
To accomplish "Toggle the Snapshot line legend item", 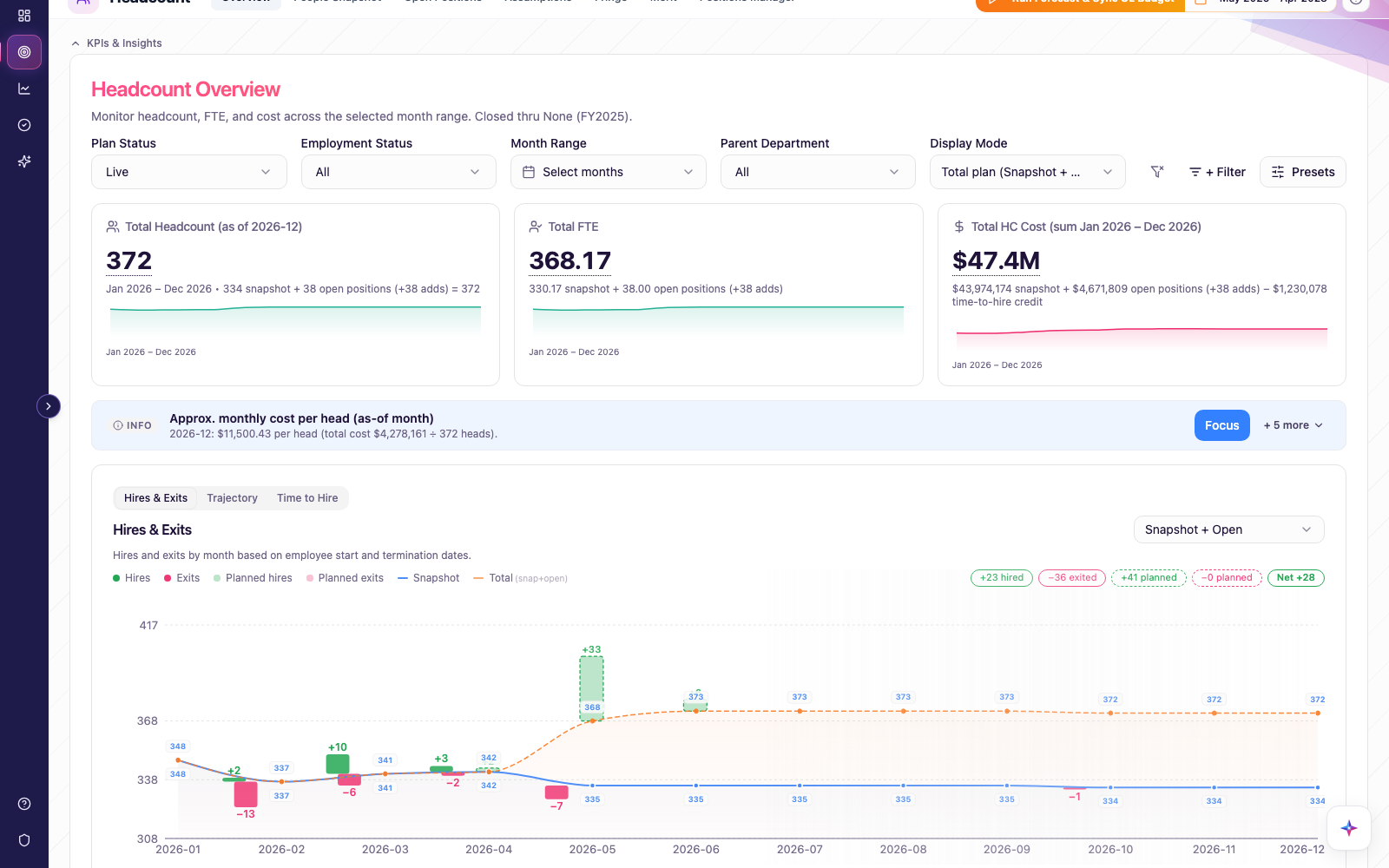I will coord(428,578).
